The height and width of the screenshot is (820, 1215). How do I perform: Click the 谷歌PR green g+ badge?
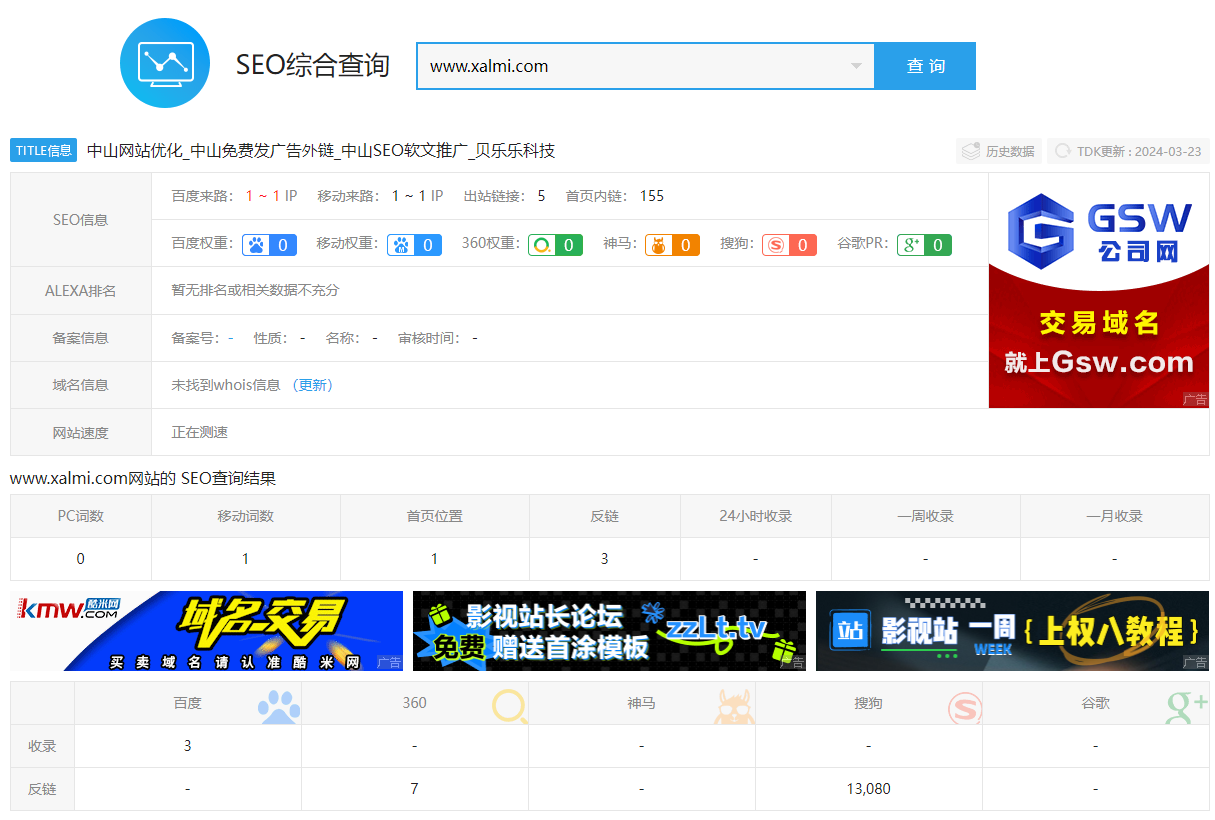[x=924, y=244]
